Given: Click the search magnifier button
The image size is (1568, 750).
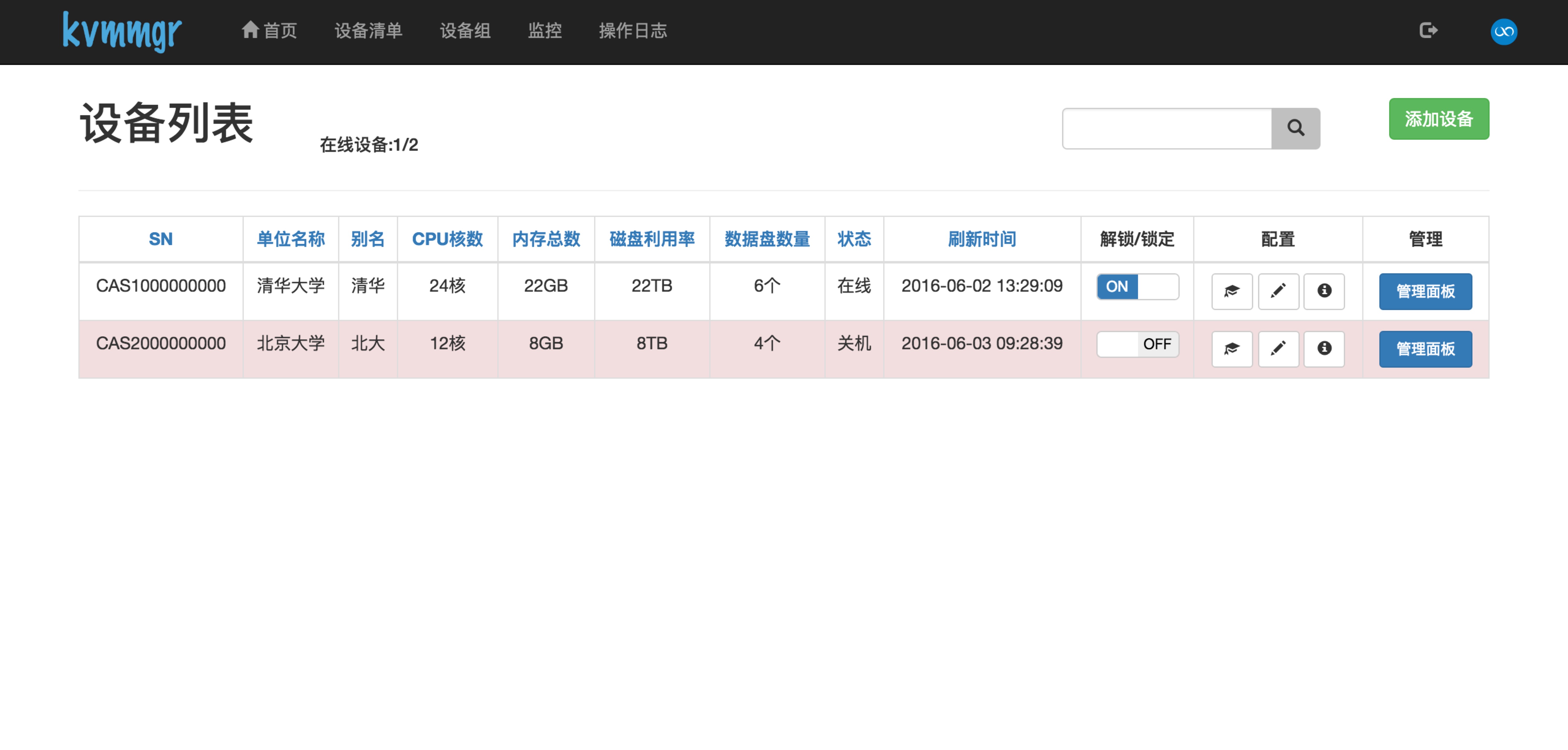Looking at the screenshot, I should click(1295, 128).
